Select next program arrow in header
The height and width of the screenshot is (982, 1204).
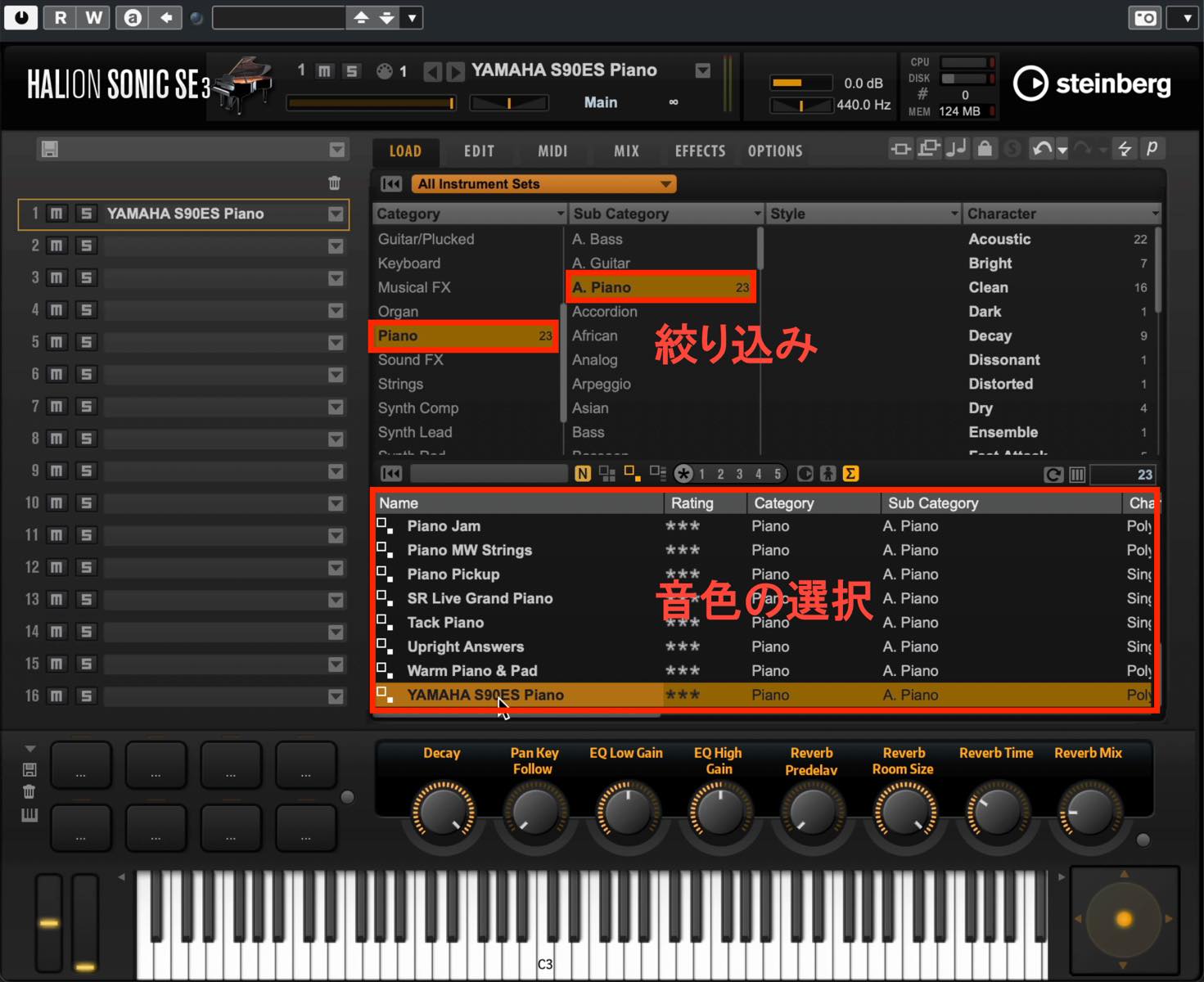(455, 72)
